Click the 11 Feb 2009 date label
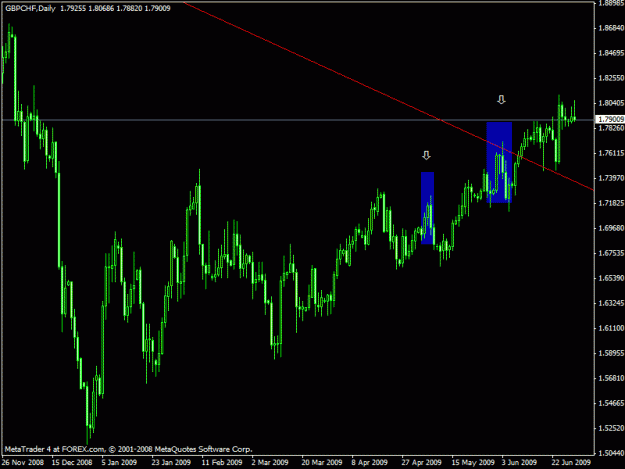Screen dimensions: 625x469 click(x=222, y=462)
